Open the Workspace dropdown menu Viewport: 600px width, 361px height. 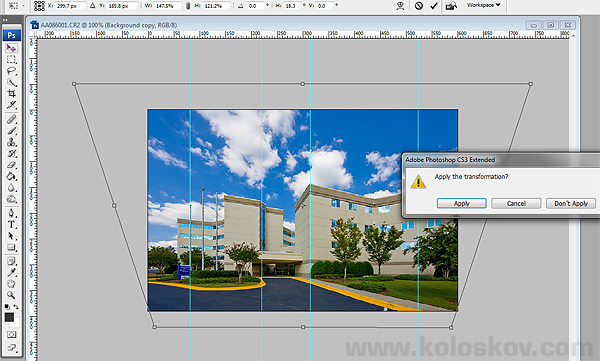click(484, 5)
